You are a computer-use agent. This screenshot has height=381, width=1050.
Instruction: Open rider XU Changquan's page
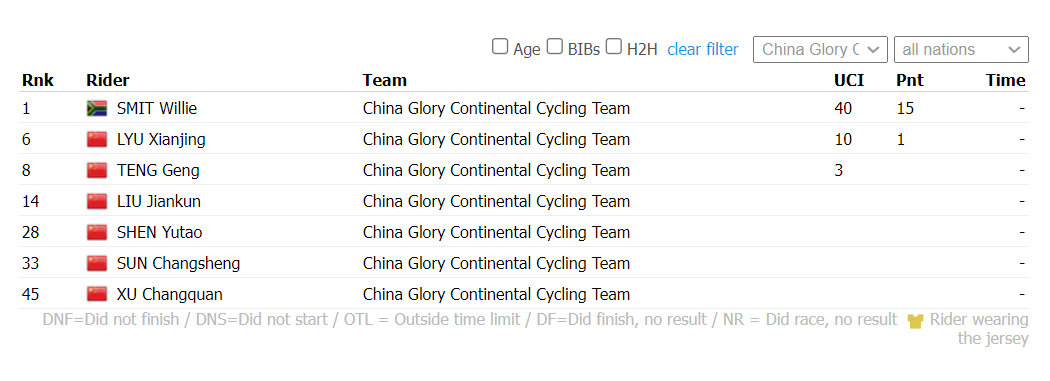tap(169, 294)
